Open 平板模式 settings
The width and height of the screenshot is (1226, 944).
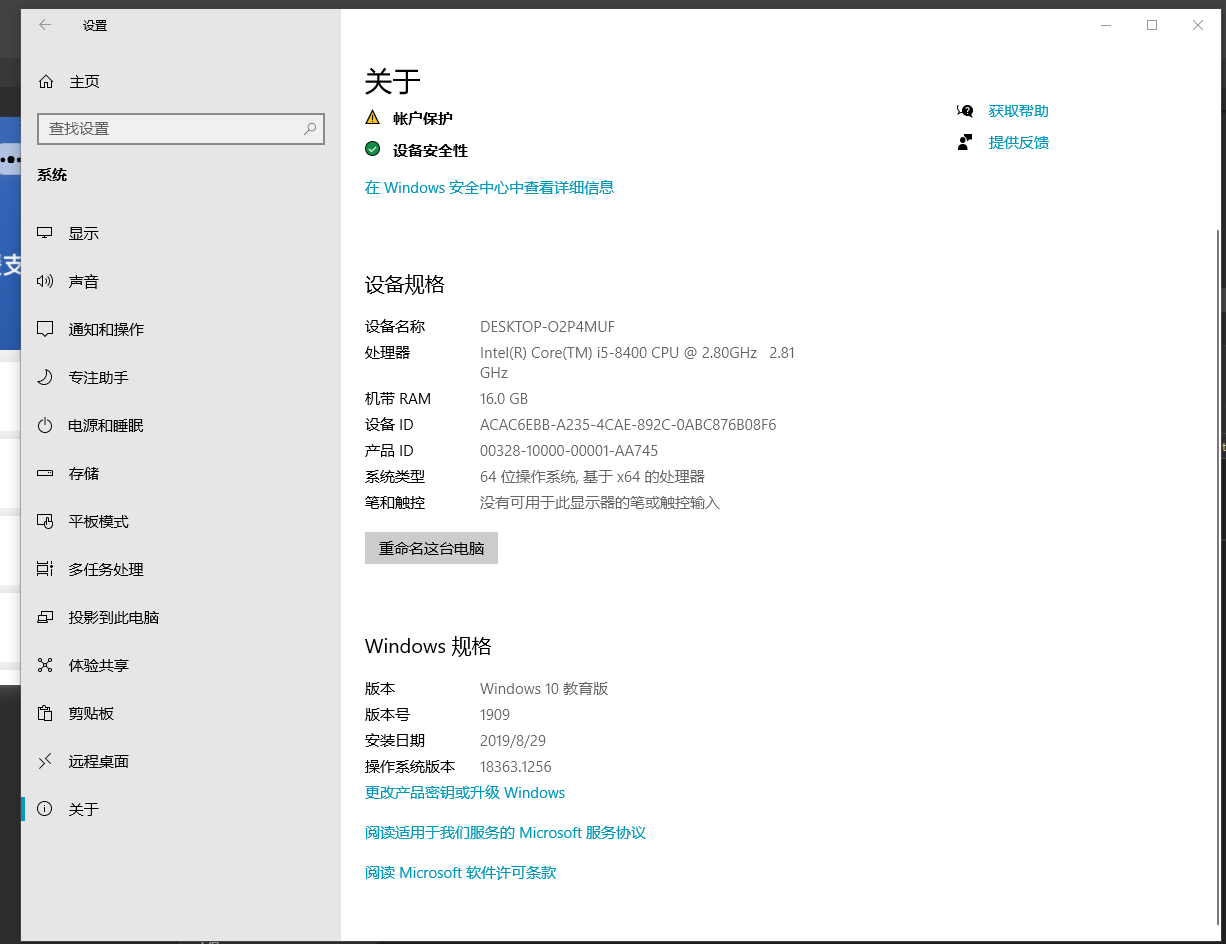coord(180,521)
